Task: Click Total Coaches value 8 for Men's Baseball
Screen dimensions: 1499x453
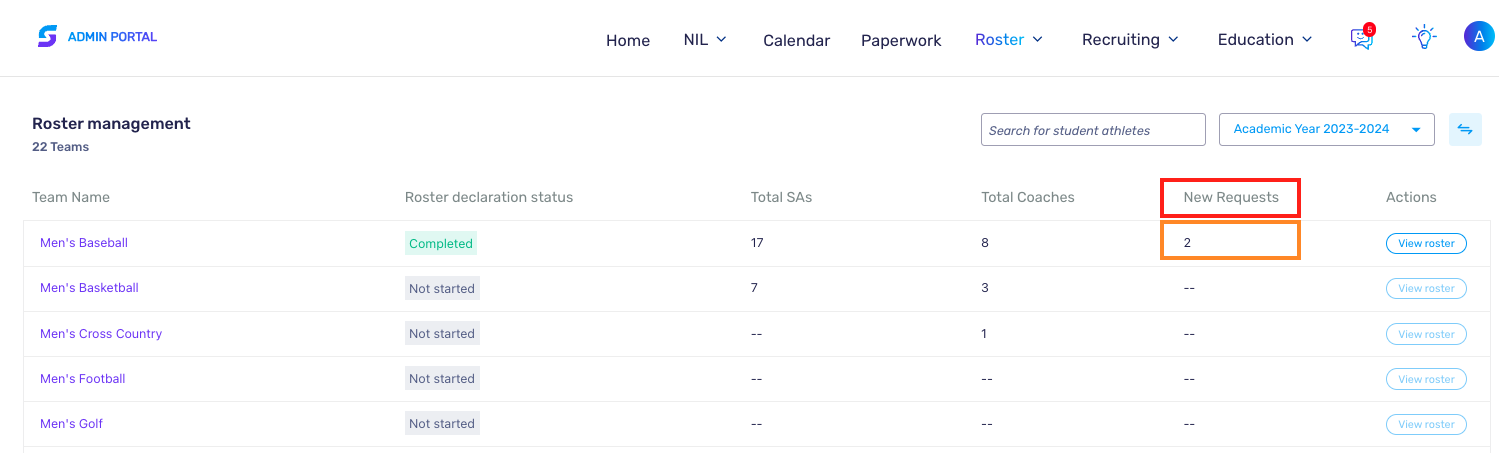Action: 985,243
